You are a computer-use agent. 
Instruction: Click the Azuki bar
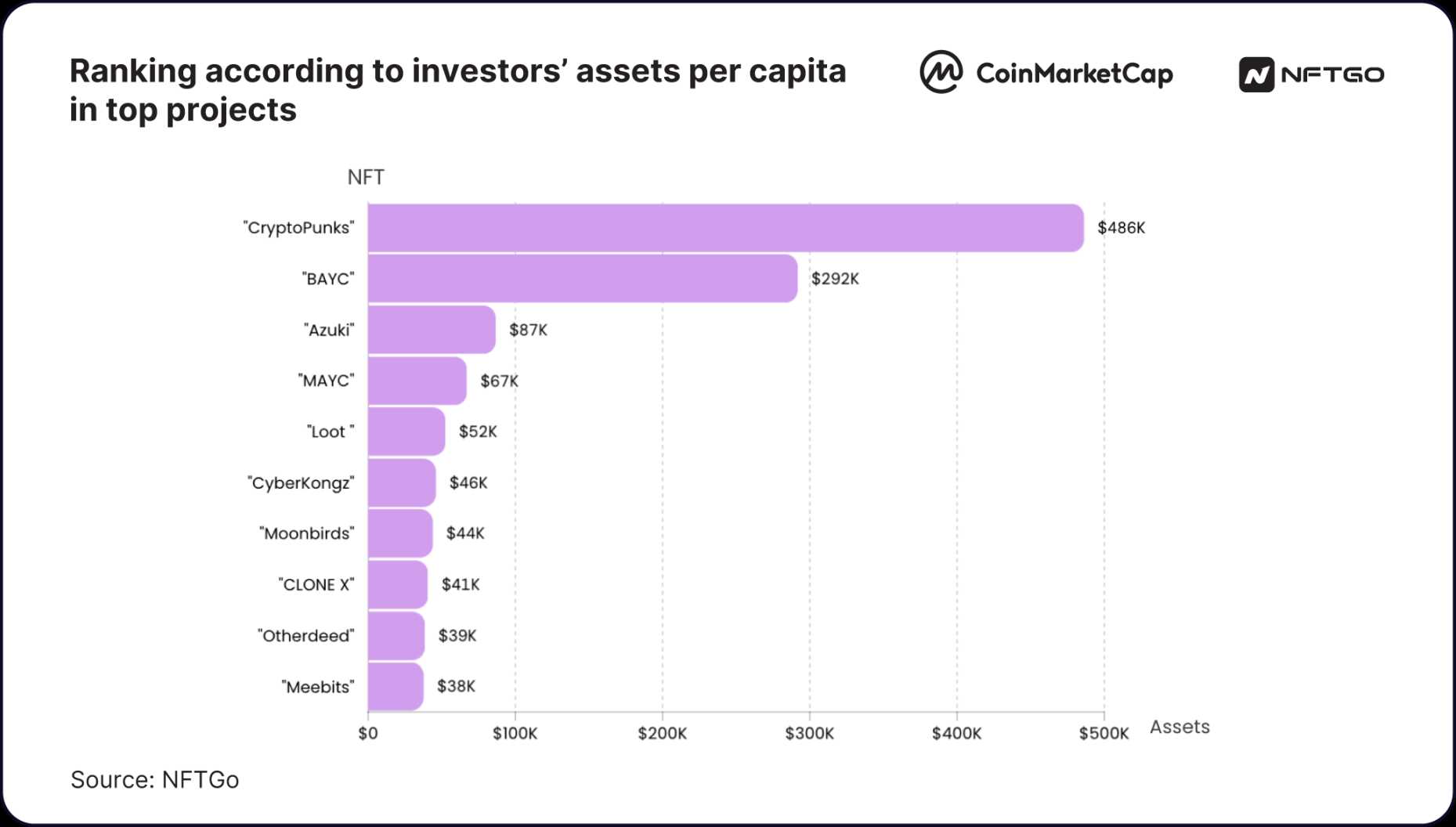pyautogui.click(x=432, y=330)
